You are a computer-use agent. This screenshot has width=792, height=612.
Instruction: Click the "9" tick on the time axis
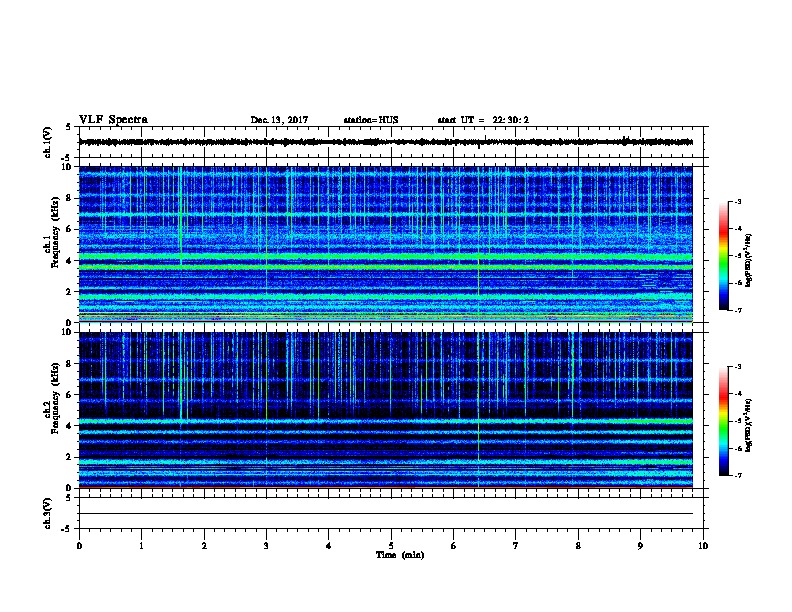pyautogui.click(x=640, y=546)
